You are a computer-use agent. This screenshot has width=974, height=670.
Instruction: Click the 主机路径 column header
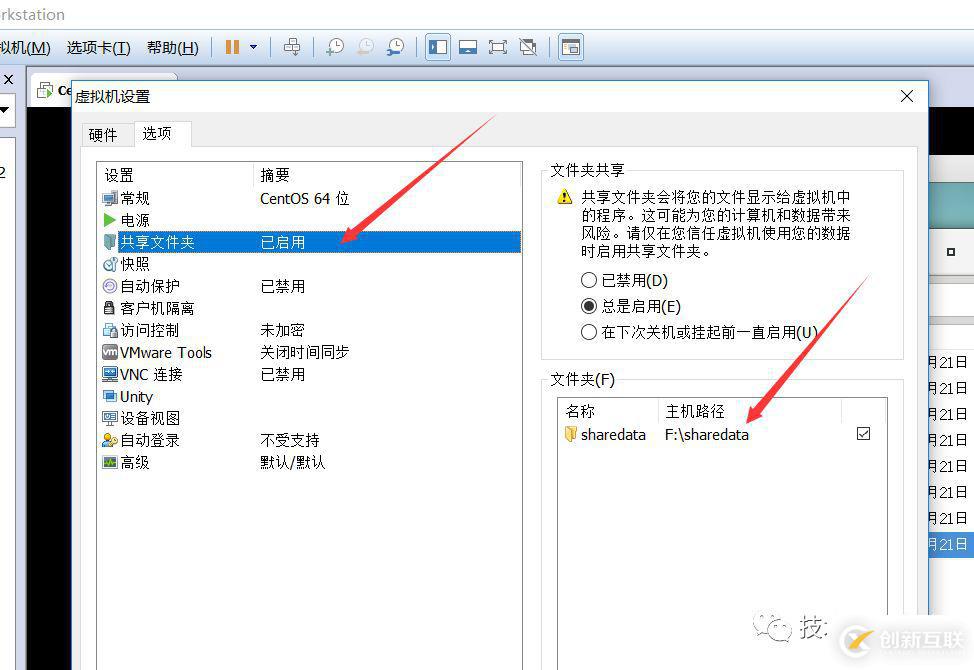[750, 411]
